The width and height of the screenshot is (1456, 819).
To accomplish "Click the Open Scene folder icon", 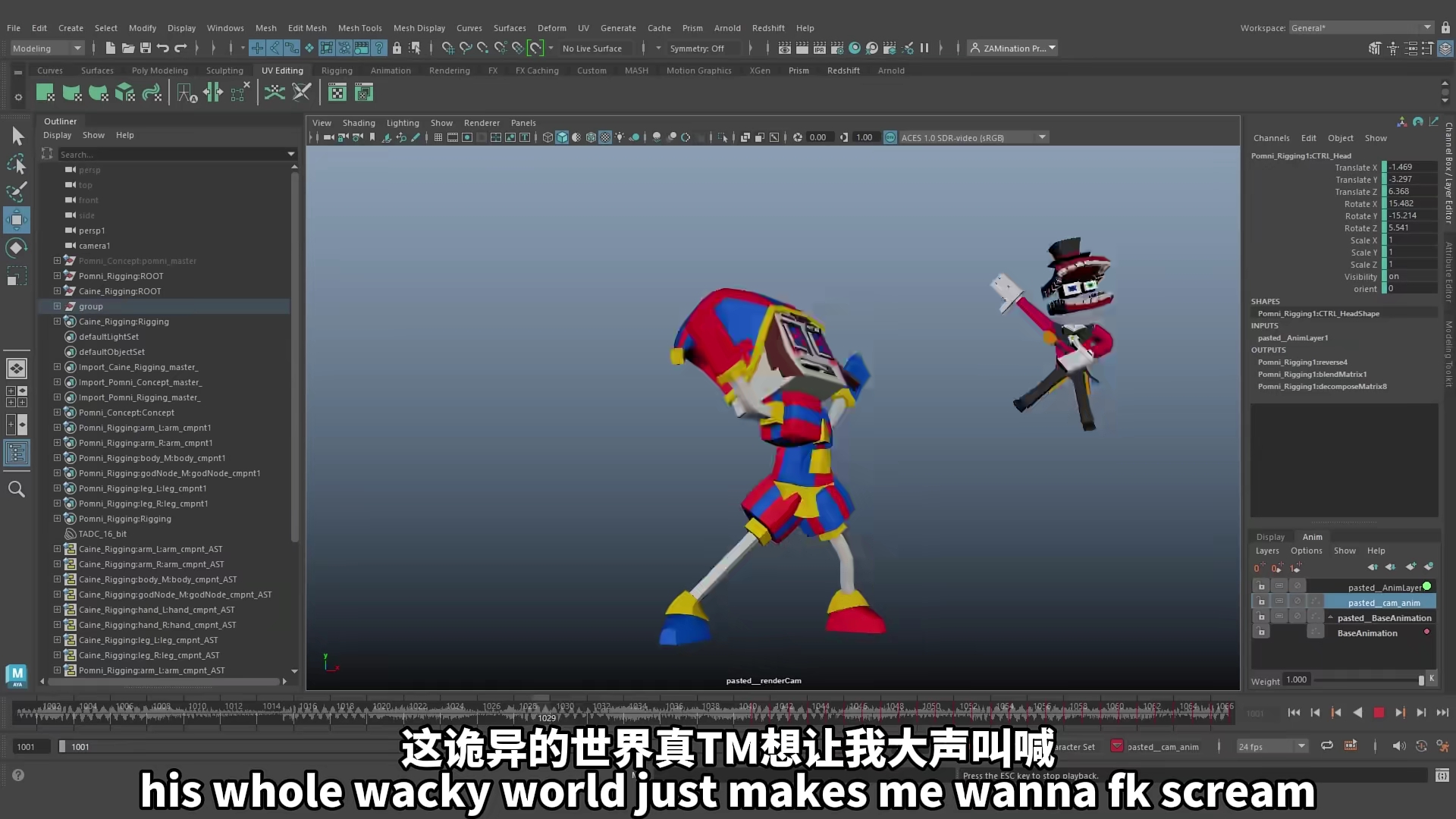I will (x=127, y=48).
